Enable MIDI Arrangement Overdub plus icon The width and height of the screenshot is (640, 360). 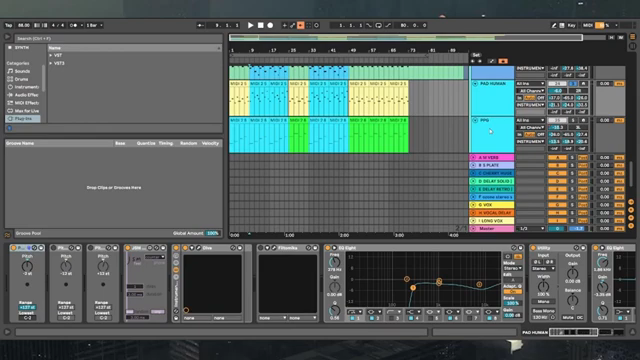[284, 25]
